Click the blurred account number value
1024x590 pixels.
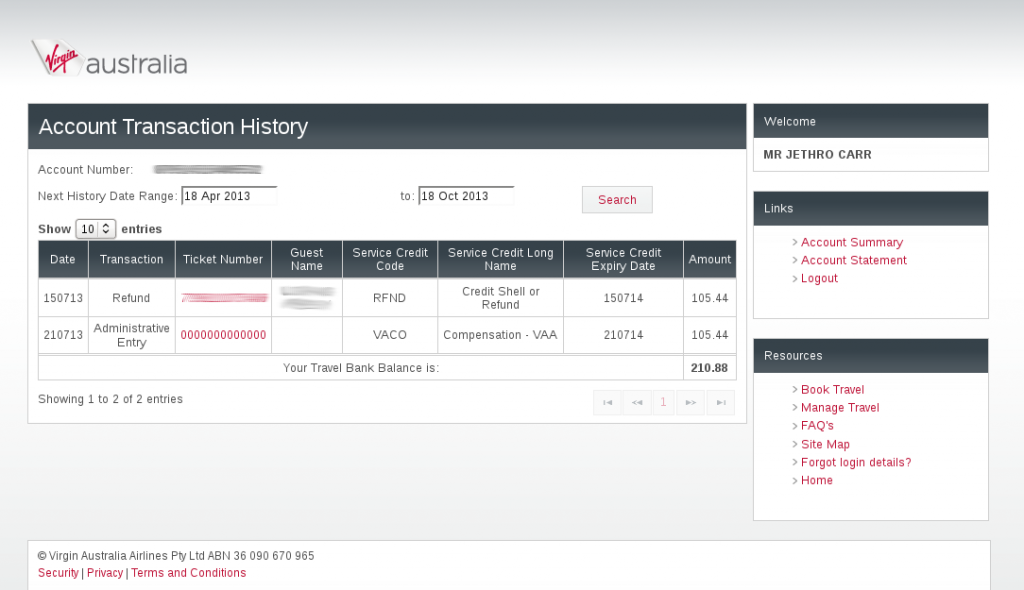point(208,170)
